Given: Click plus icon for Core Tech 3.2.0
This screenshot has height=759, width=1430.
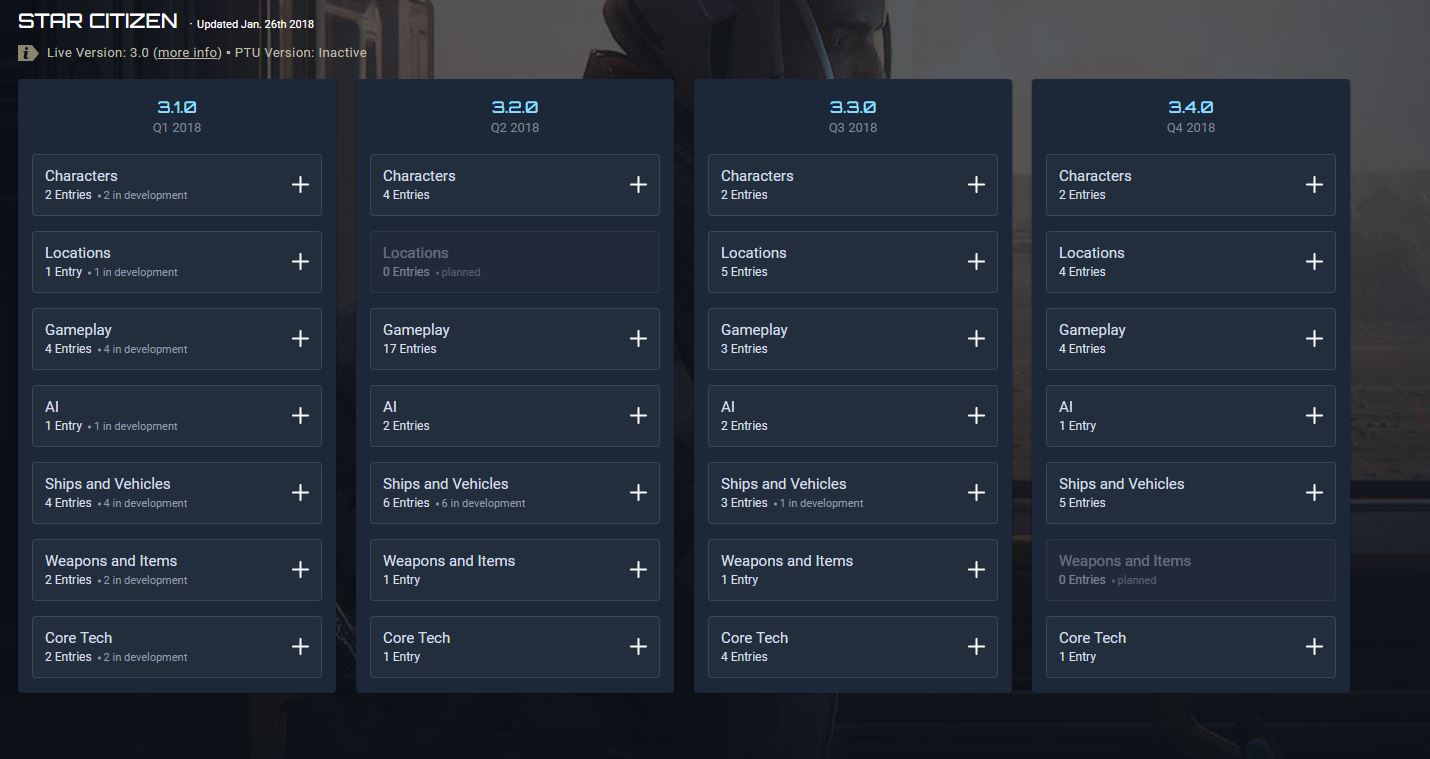Looking at the screenshot, I should 638,647.
